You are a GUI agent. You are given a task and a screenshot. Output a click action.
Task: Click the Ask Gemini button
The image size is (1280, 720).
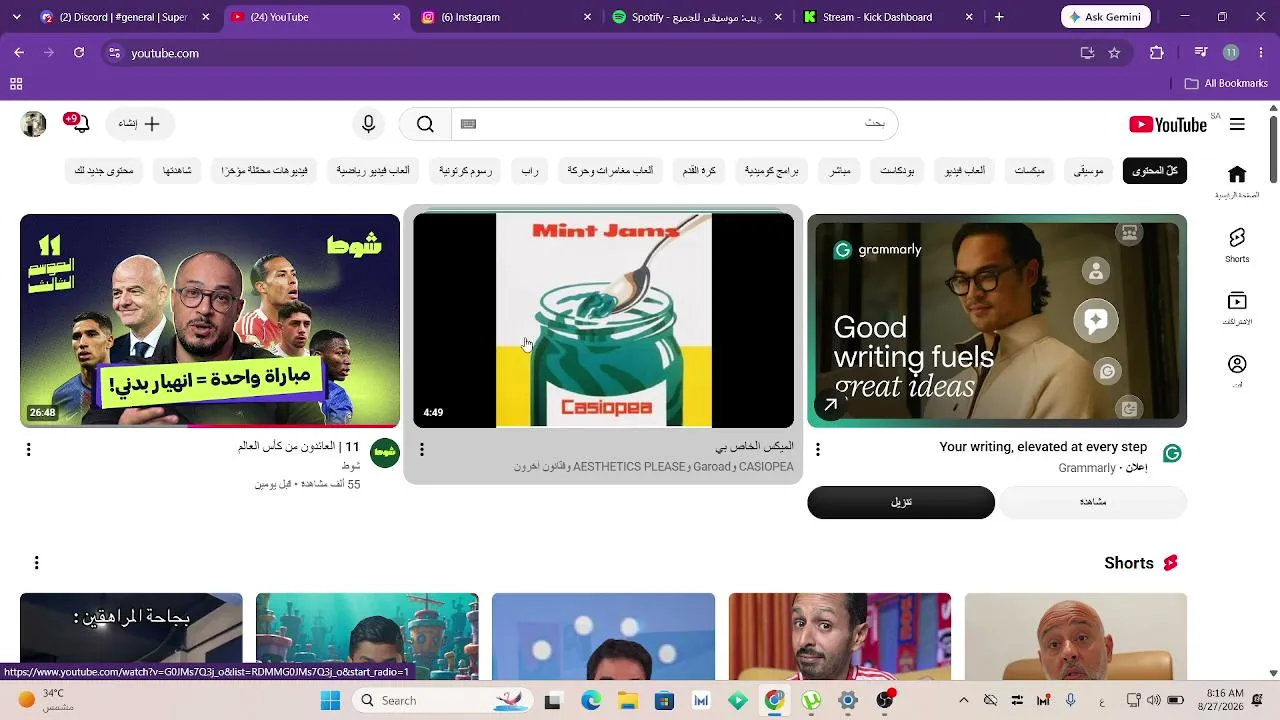(x=1105, y=17)
